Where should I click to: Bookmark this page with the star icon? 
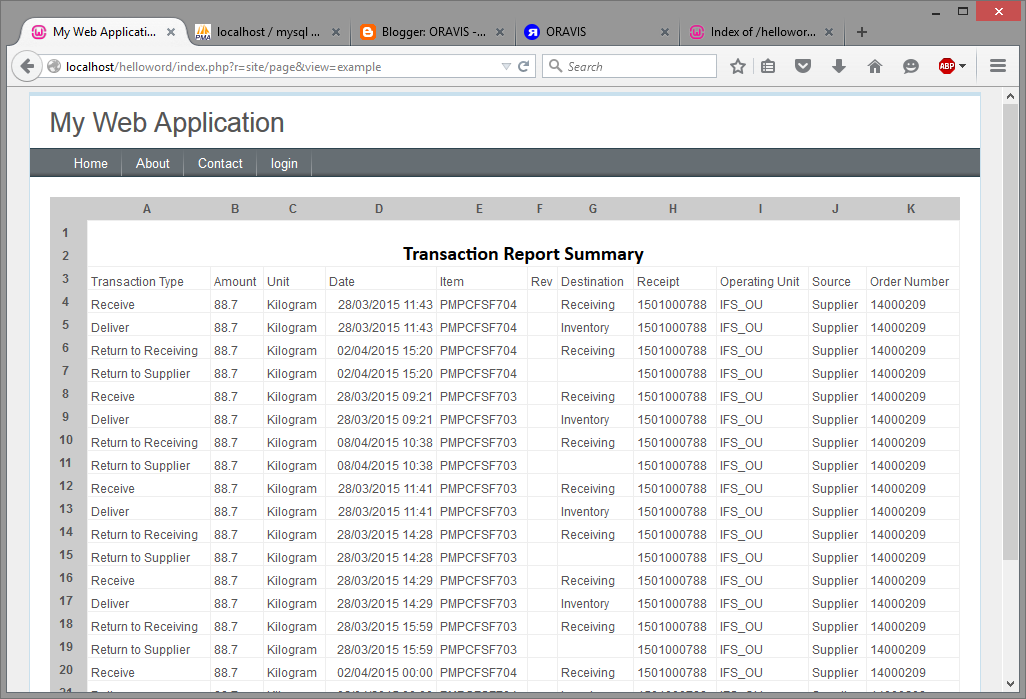[737, 66]
